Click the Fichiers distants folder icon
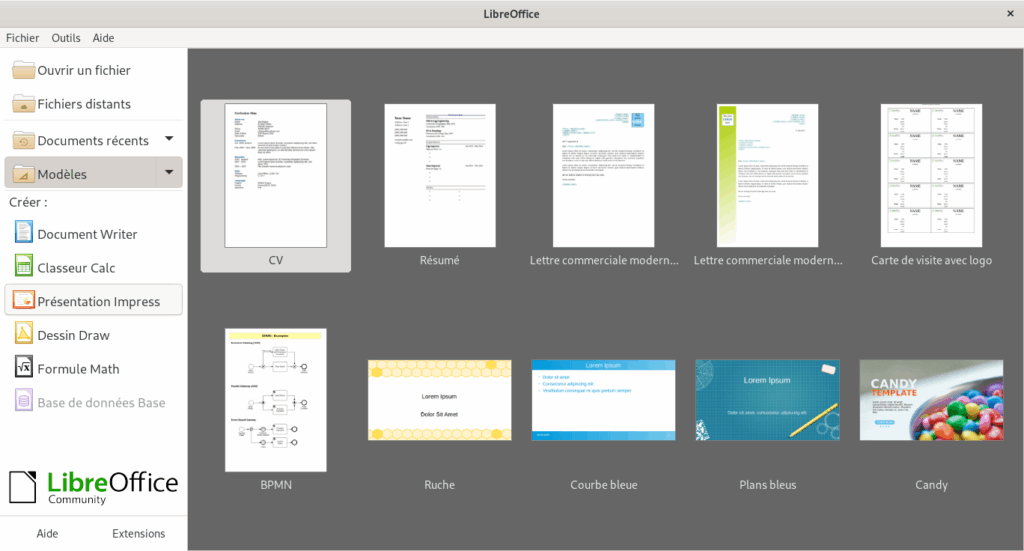Image resolution: width=1024 pixels, height=551 pixels. point(24,104)
